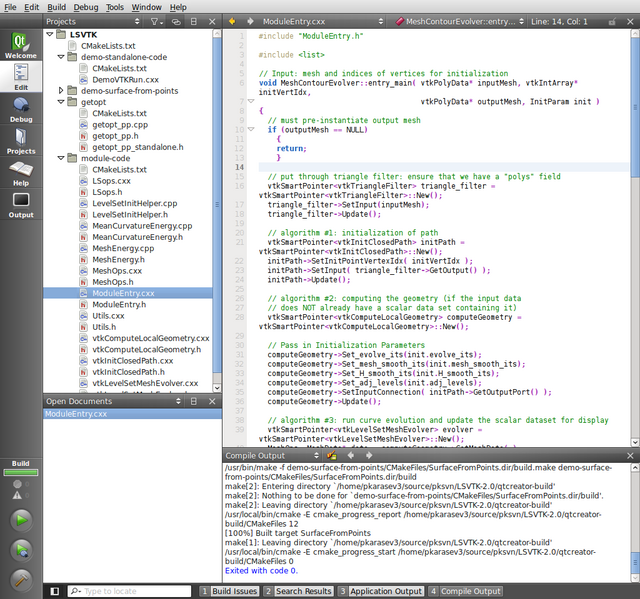Switch to the Build Issues pane
This screenshot has height=599, width=640.
[x=232, y=591]
